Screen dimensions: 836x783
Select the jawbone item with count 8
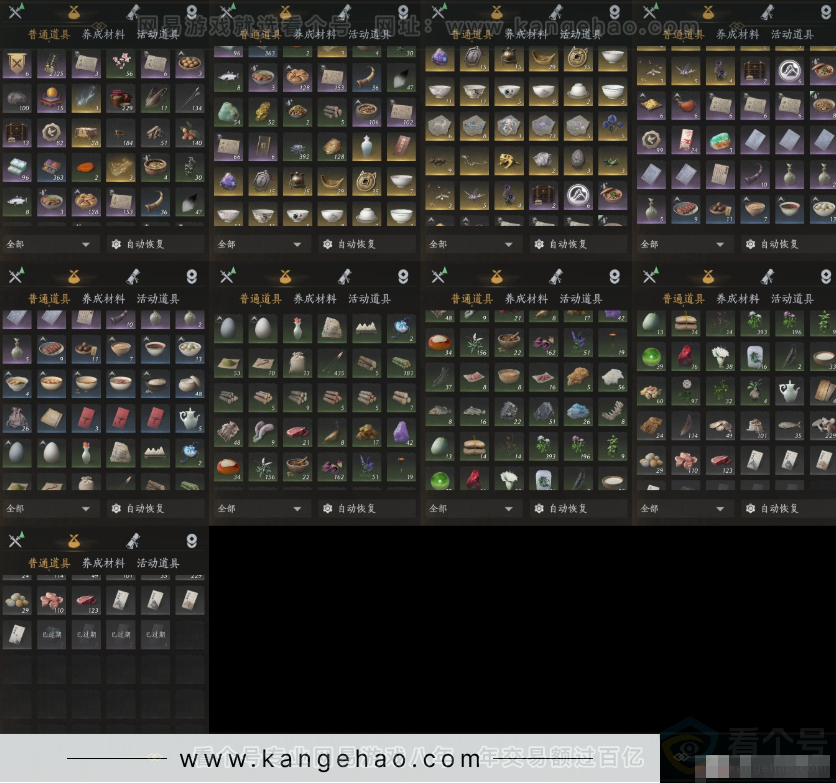(612, 412)
